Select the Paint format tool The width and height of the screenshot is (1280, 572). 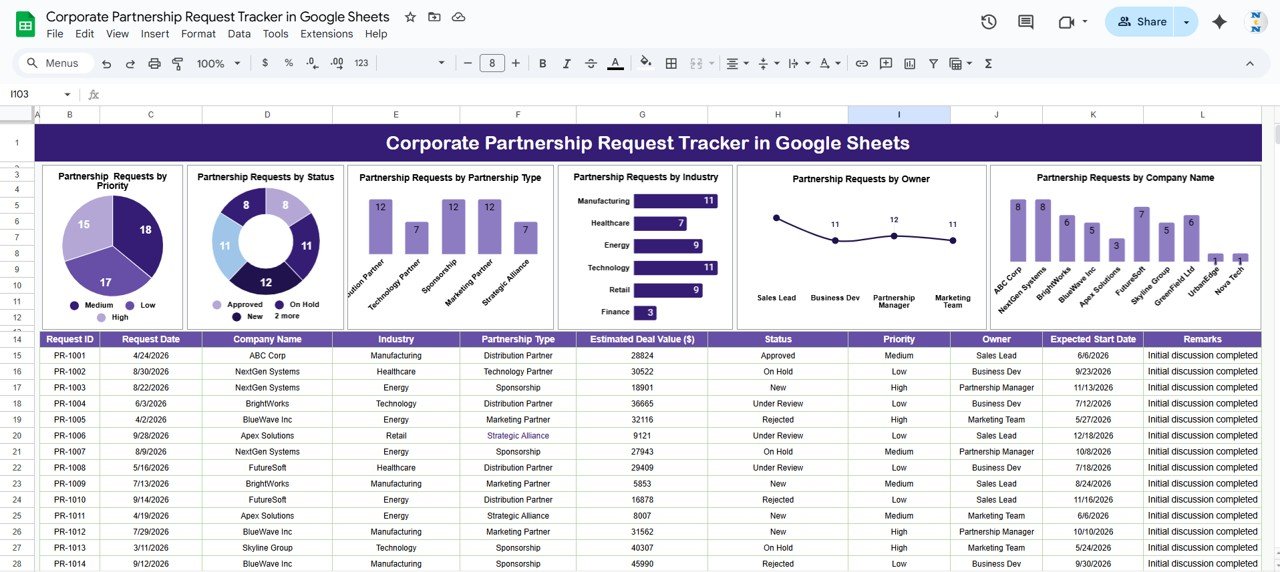pos(178,63)
